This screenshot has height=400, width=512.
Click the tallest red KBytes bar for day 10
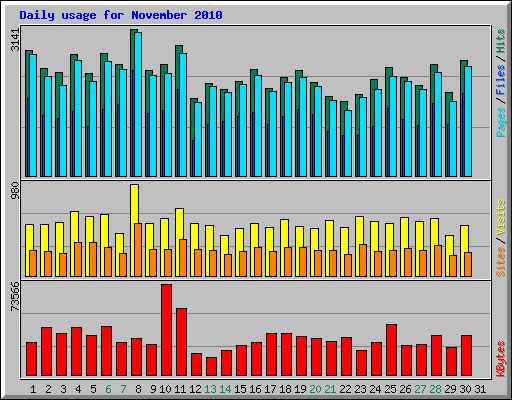166,330
